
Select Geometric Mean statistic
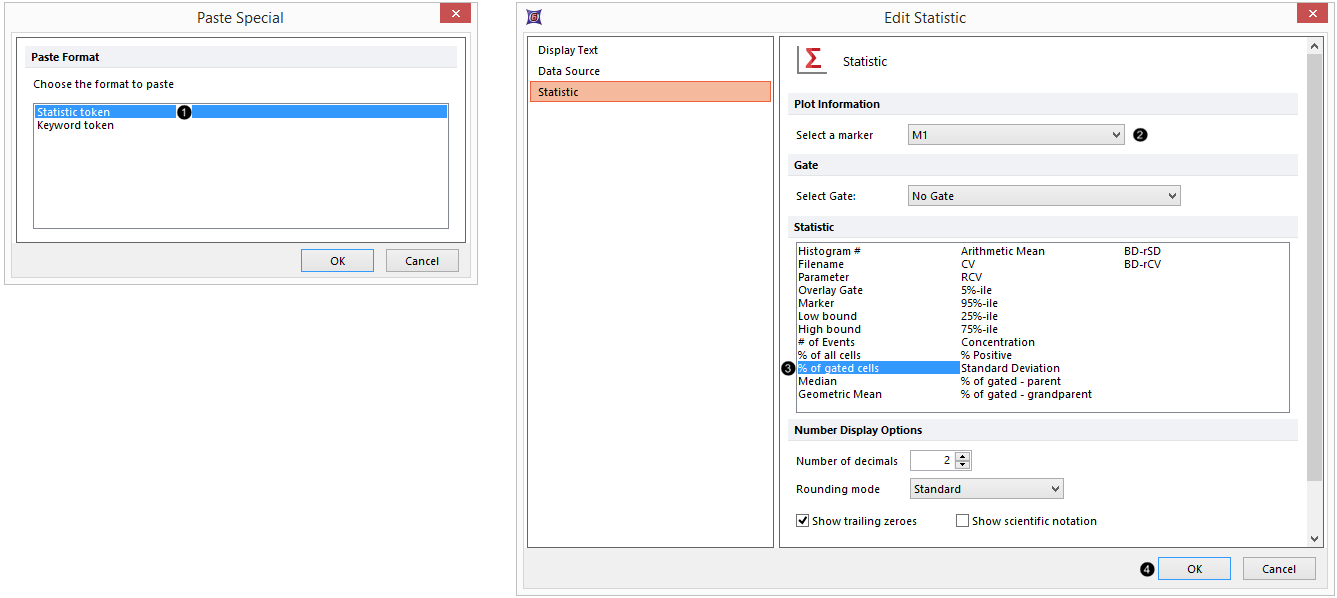pos(840,394)
